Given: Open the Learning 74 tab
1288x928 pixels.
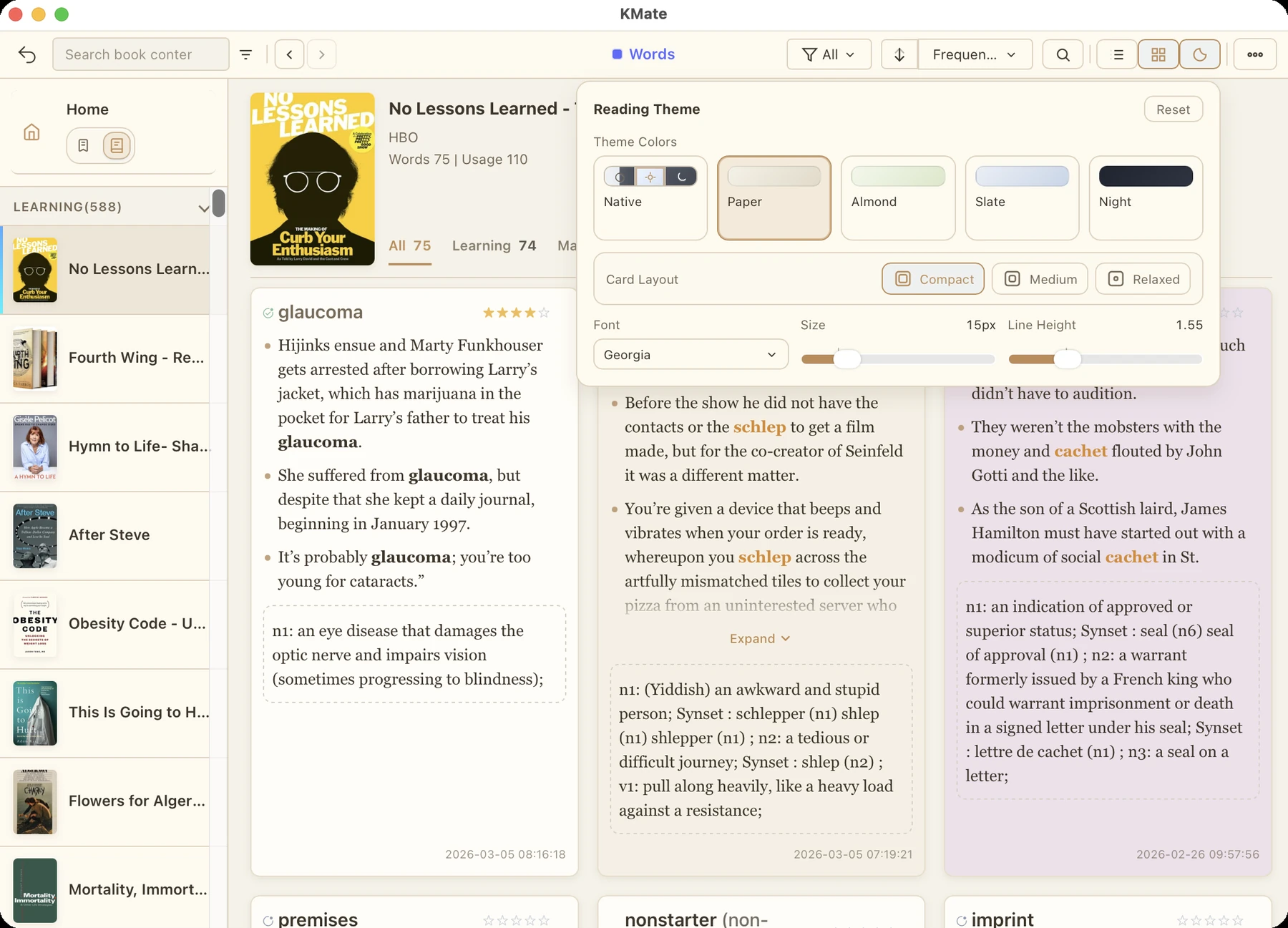Looking at the screenshot, I should tap(494, 245).
